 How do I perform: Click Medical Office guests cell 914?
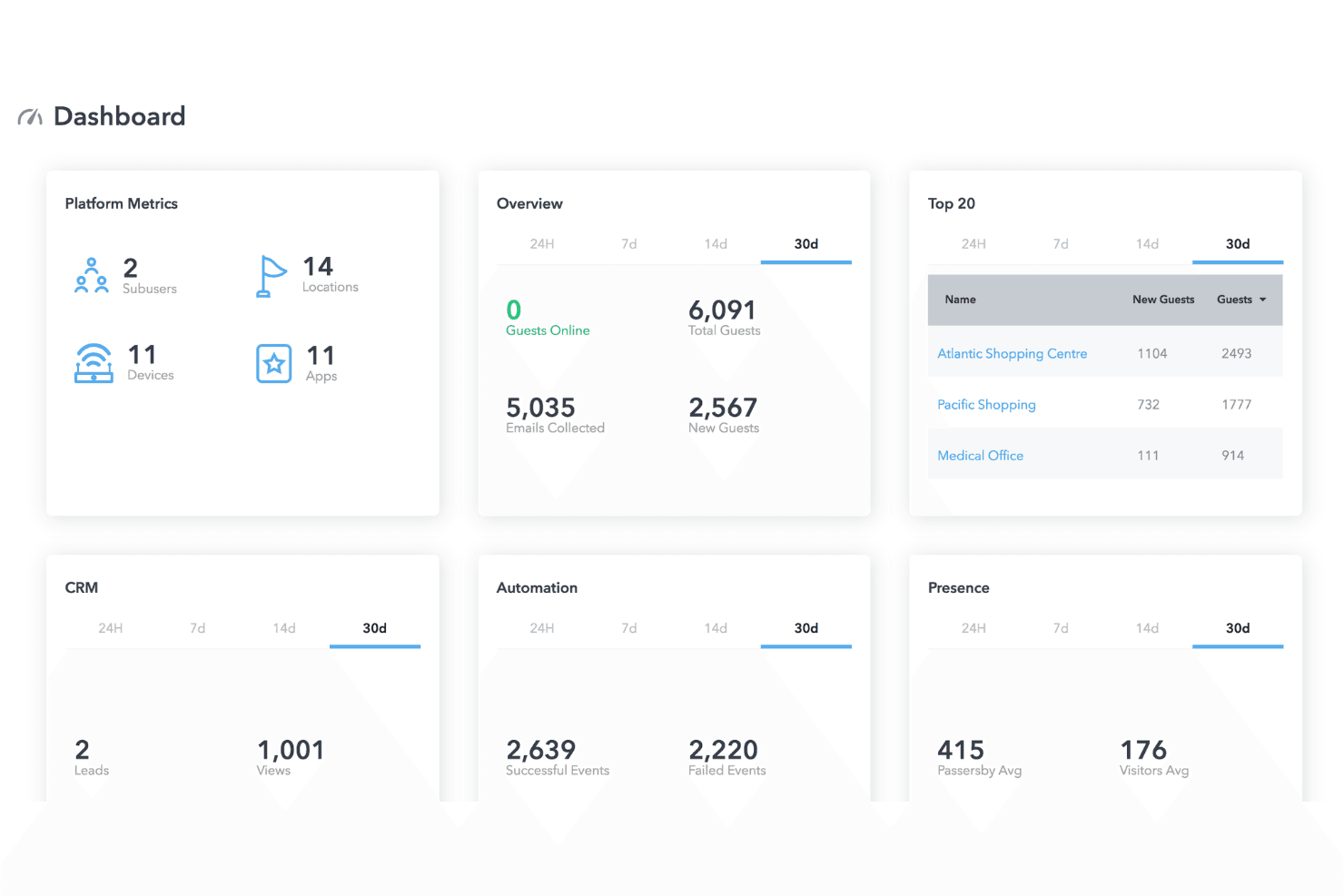pyautogui.click(x=1232, y=456)
